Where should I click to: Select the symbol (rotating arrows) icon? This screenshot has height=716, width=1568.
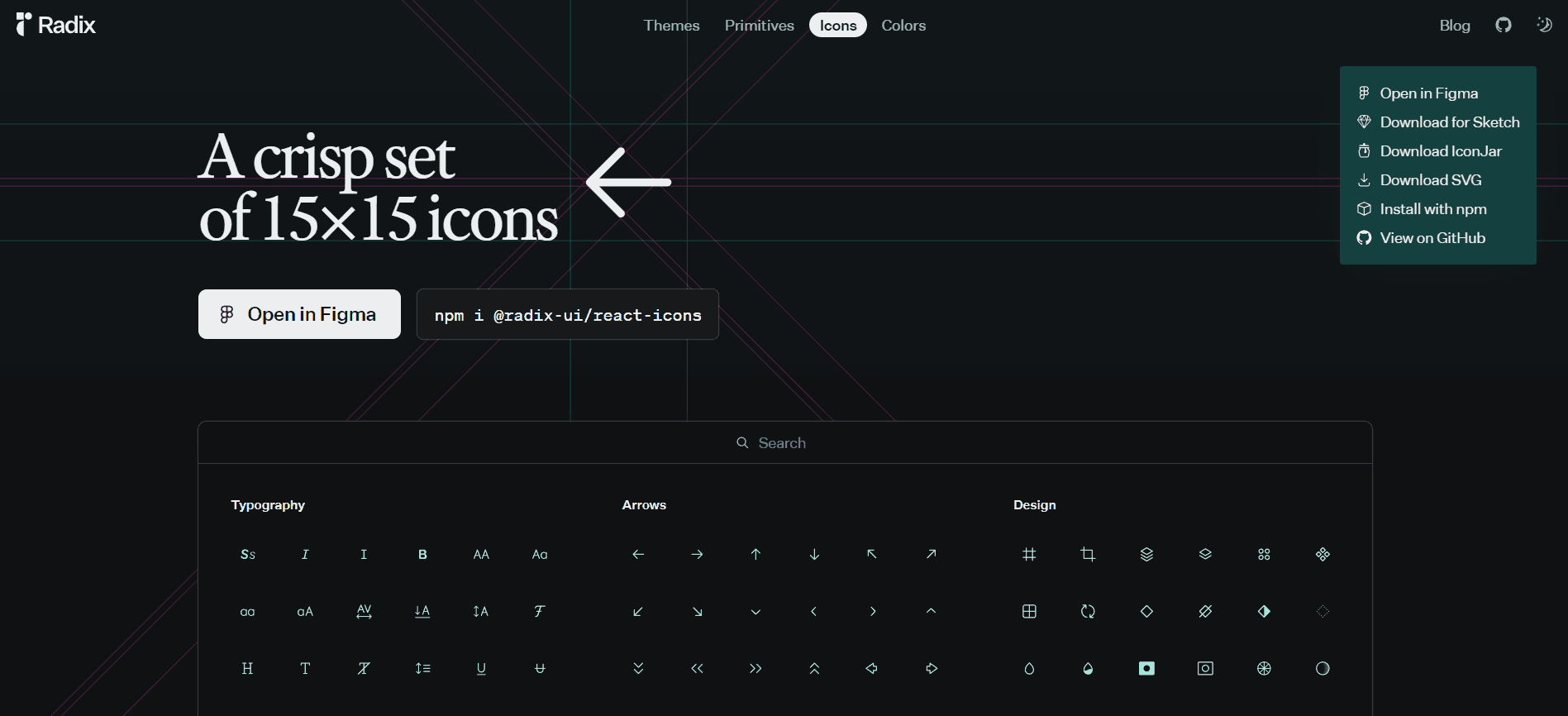(x=1088, y=611)
